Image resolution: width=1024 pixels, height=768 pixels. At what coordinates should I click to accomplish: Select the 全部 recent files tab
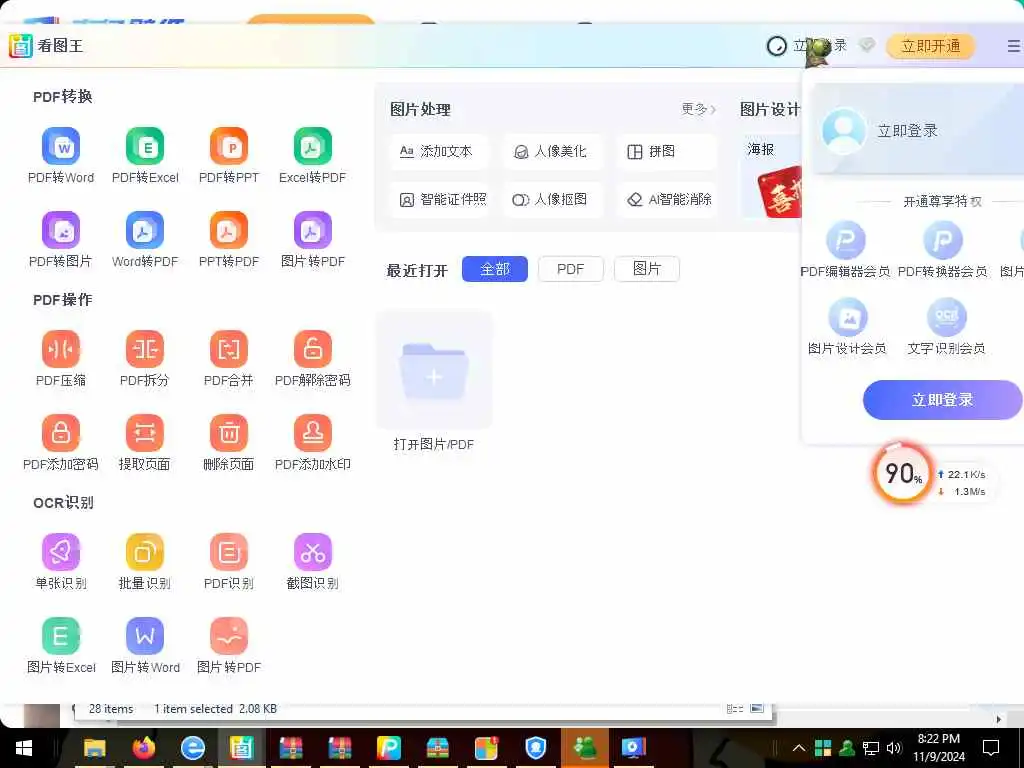click(x=494, y=269)
